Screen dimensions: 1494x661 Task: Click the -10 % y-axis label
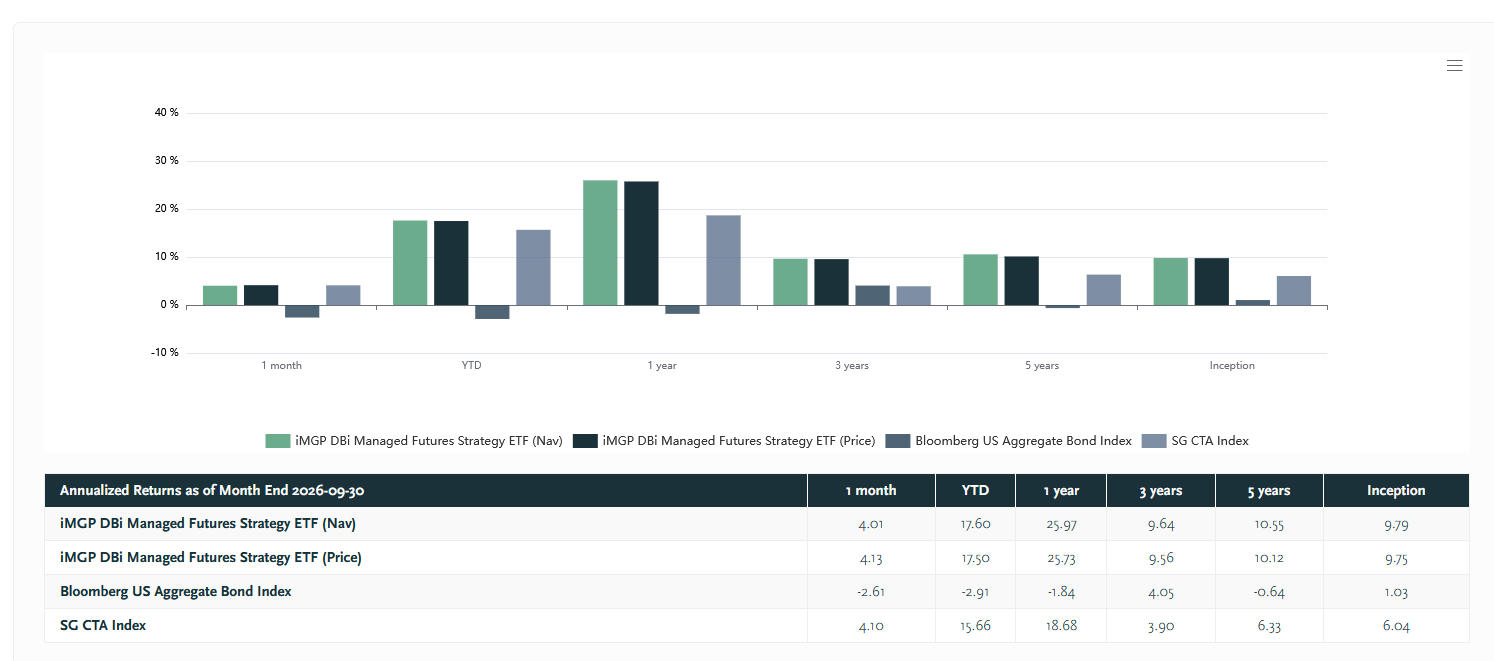coord(165,353)
